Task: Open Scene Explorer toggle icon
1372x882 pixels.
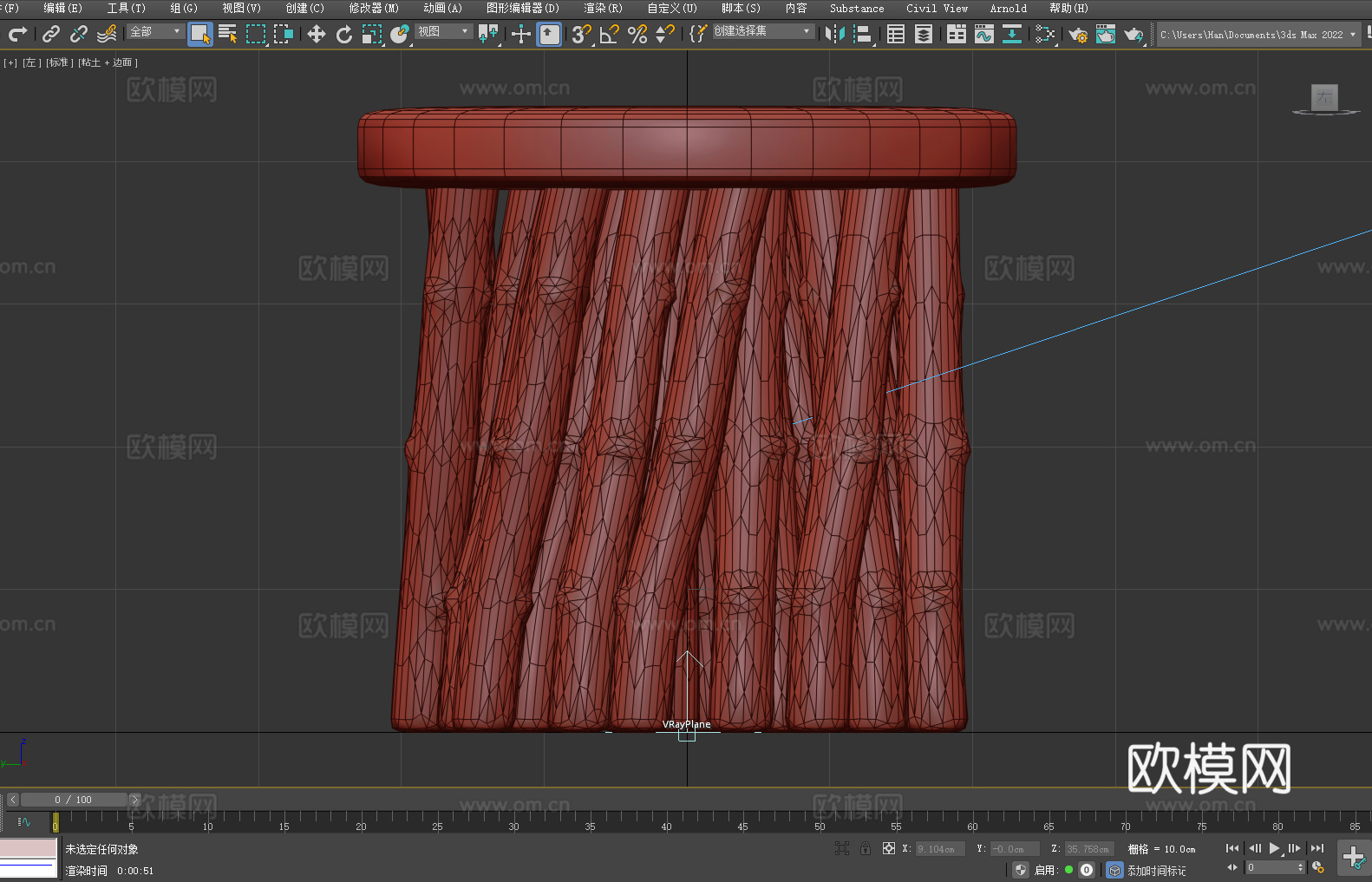Action: (896, 34)
